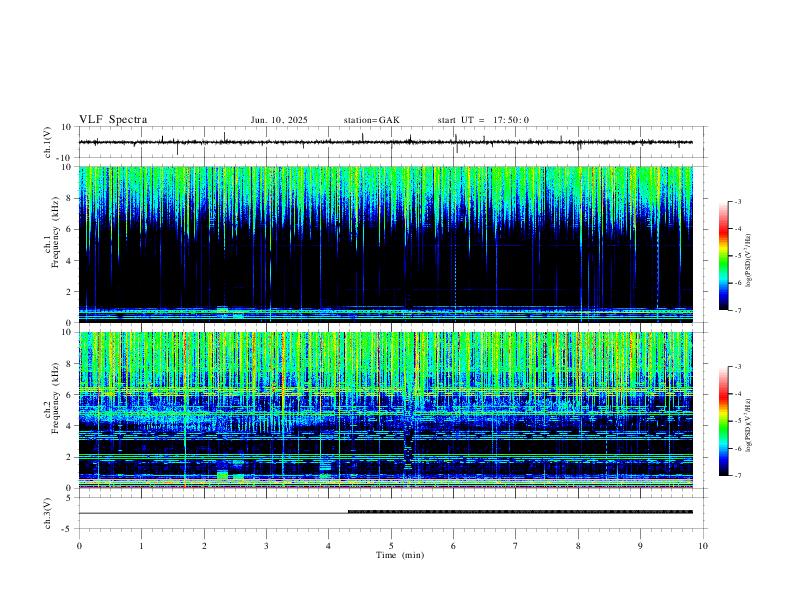Viewport: 792px width, 612px height.
Task: Click the "-3" label on ch.1 color bar
Action: click(737, 201)
